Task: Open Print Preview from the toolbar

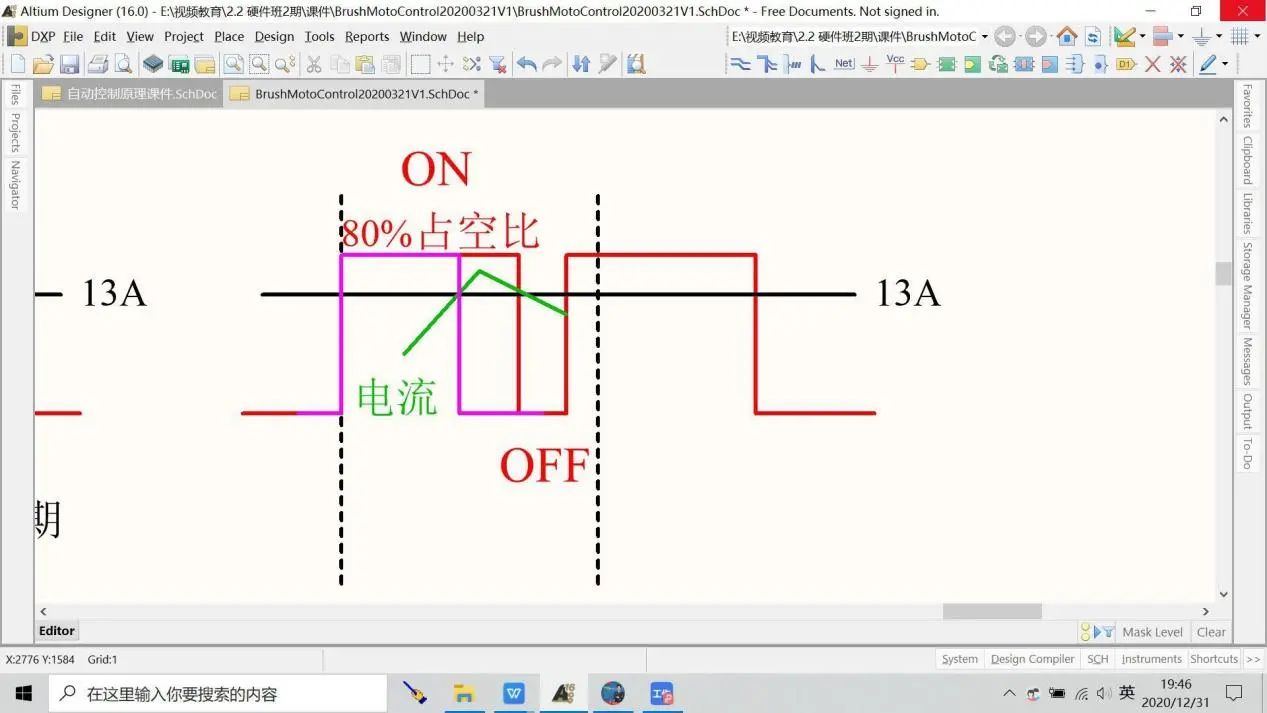Action: [123, 64]
